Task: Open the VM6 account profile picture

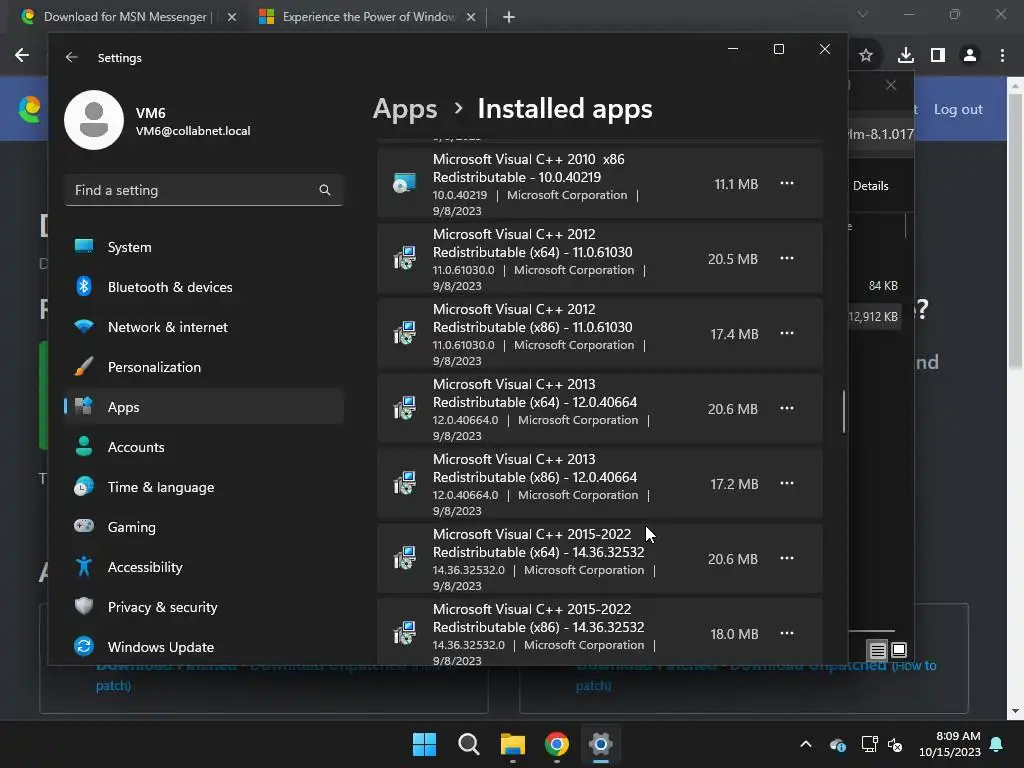Action: (94, 120)
